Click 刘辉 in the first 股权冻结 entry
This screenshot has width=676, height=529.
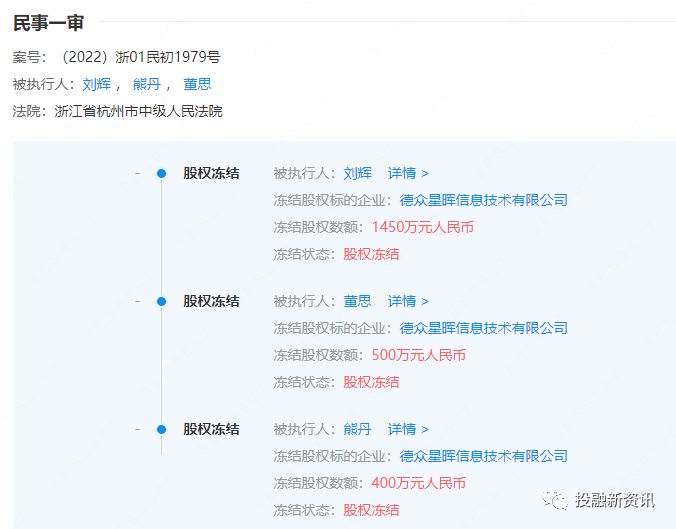click(x=357, y=173)
